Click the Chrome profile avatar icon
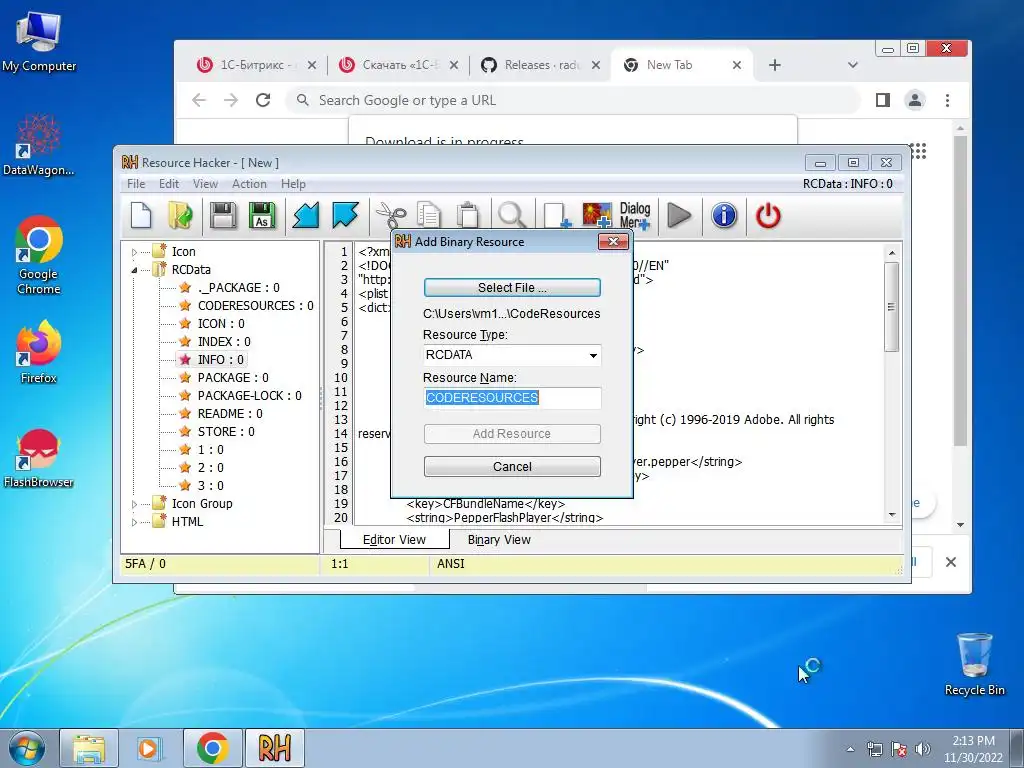1024x768 pixels. 915,100
